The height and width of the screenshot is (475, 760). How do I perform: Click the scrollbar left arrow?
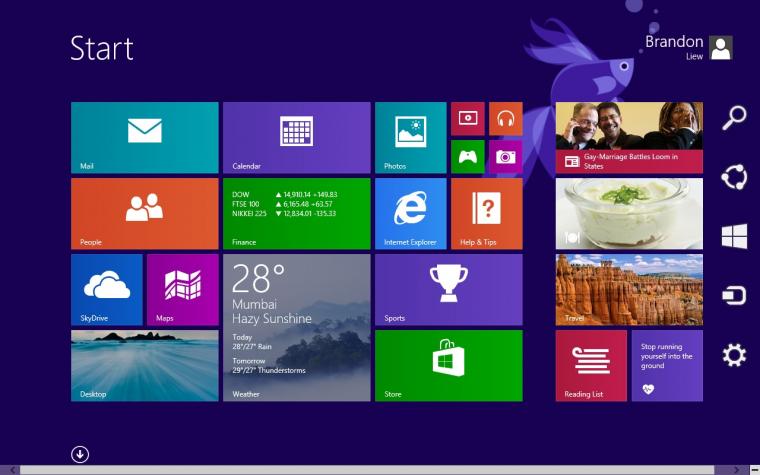[x=13, y=470]
